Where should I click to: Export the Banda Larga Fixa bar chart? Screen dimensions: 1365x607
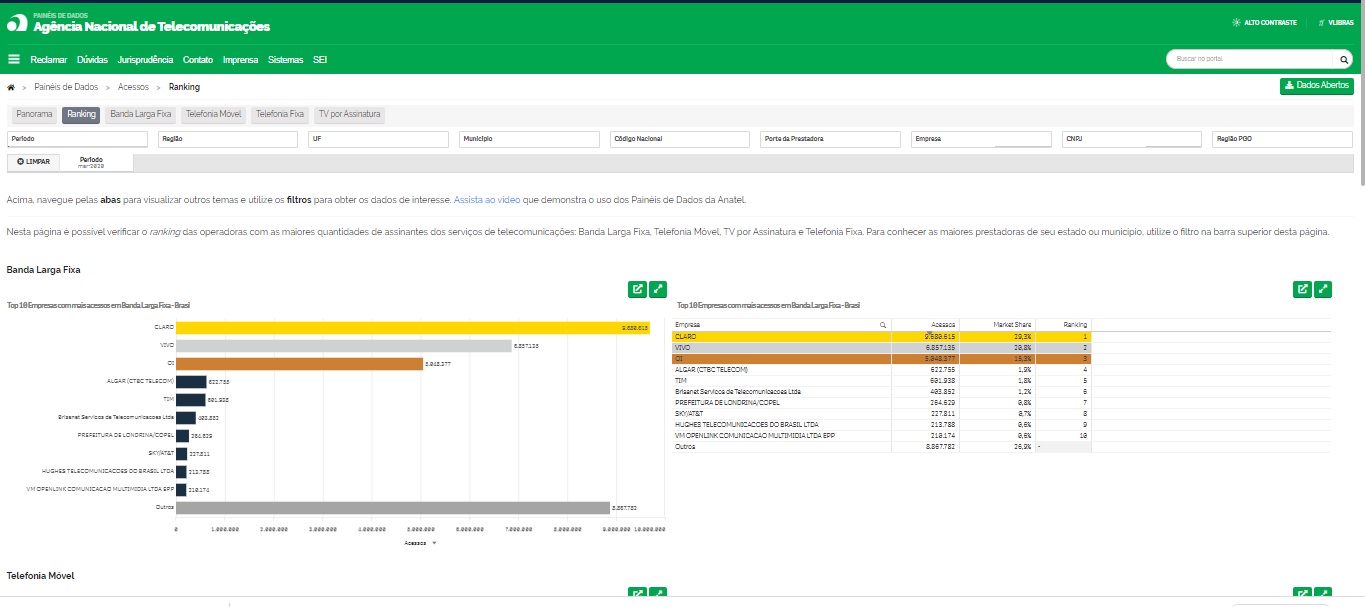(x=637, y=289)
